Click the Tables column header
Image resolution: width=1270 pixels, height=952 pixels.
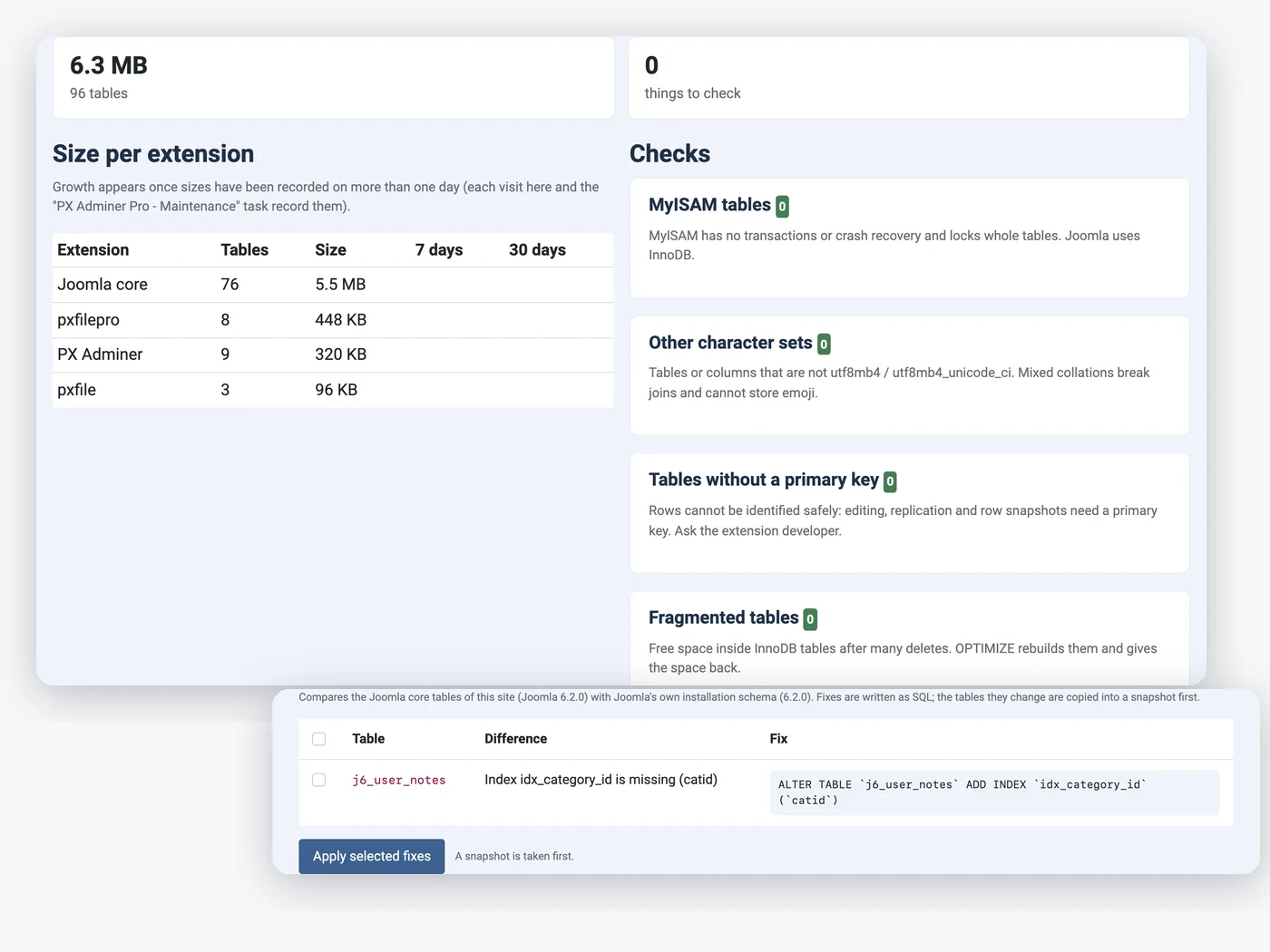pos(245,250)
